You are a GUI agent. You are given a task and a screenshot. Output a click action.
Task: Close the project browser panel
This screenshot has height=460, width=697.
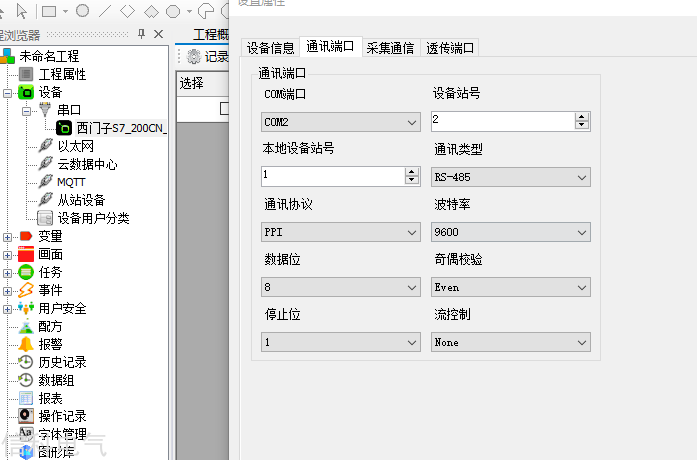click(x=158, y=34)
